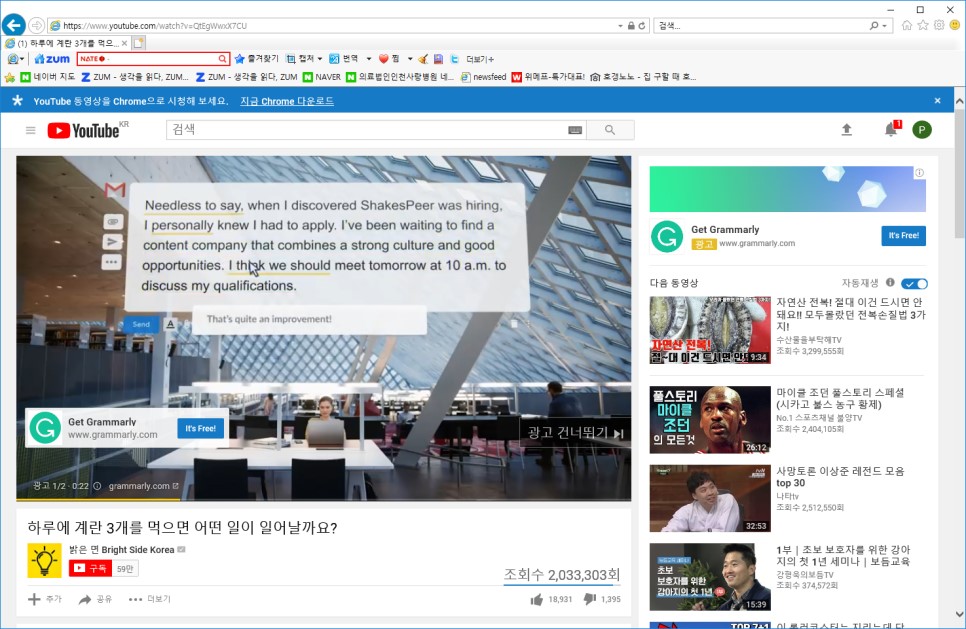The width and height of the screenshot is (966, 629).
Task: Open 즐겨찾기 in the zum toolbar
Action: pyautogui.click(x=256, y=59)
